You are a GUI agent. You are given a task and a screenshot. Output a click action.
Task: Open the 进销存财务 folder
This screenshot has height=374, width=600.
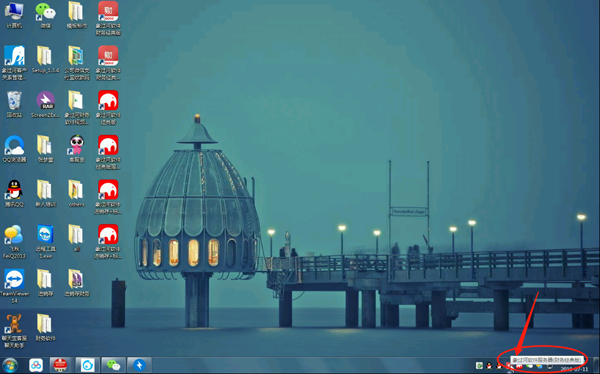pyautogui.click(x=77, y=283)
